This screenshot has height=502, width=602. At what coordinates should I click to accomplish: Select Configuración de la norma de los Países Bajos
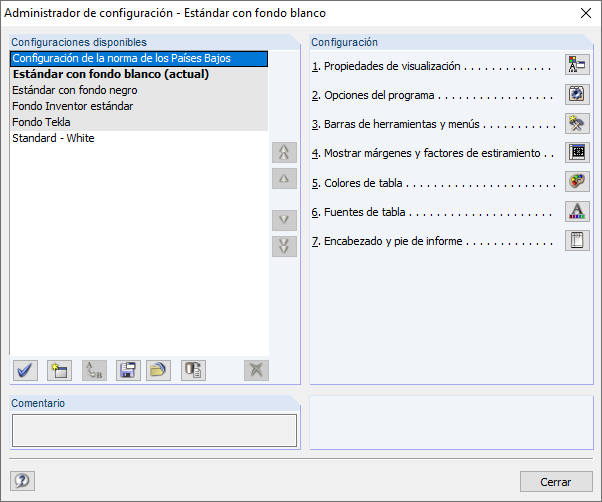click(x=139, y=58)
